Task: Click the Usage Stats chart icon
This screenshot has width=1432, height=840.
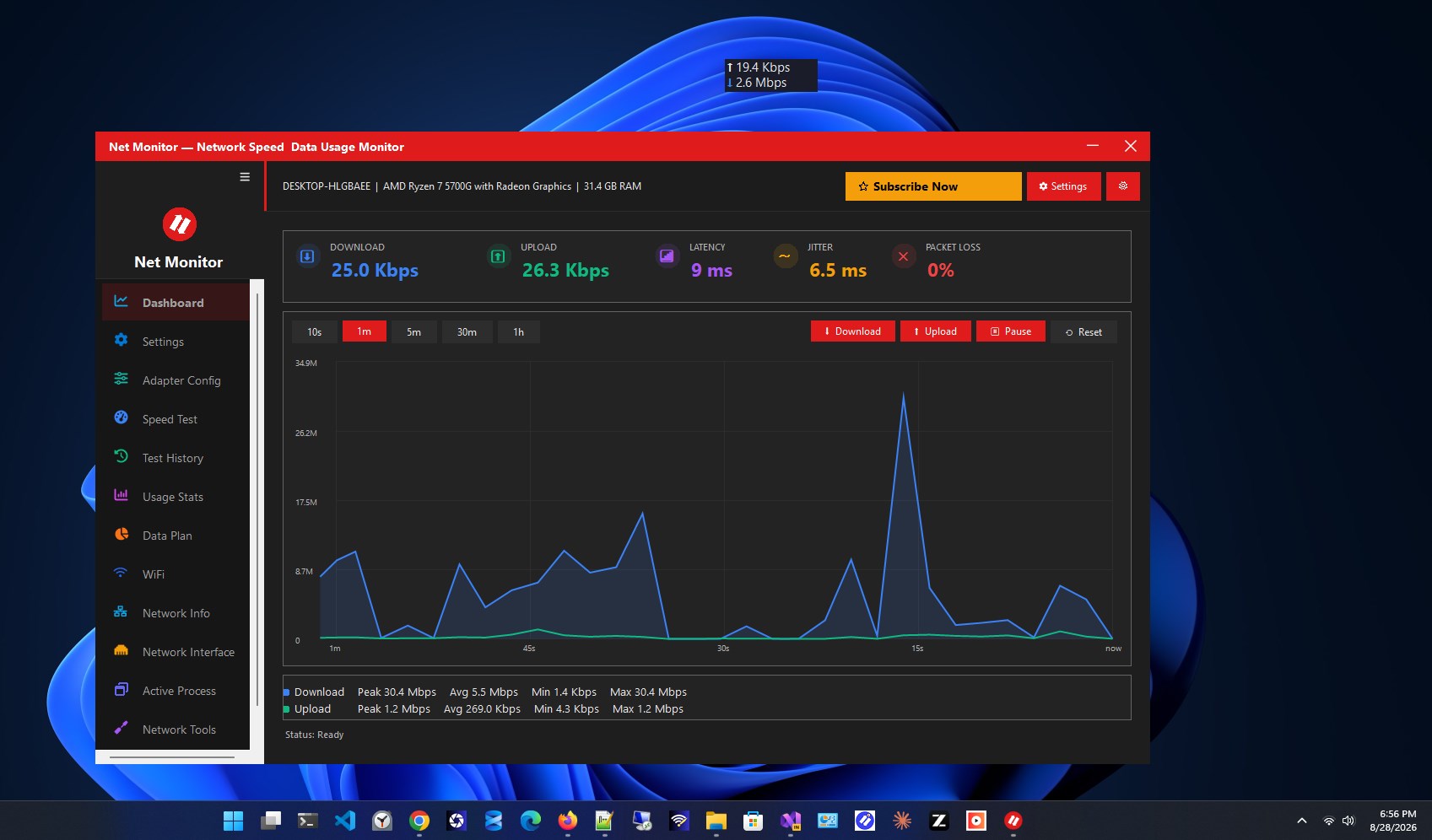Action: click(x=121, y=495)
